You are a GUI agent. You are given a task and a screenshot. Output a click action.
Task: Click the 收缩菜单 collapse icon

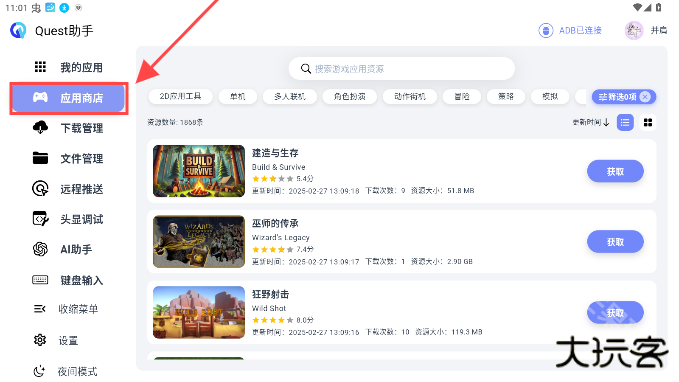(39, 309)
